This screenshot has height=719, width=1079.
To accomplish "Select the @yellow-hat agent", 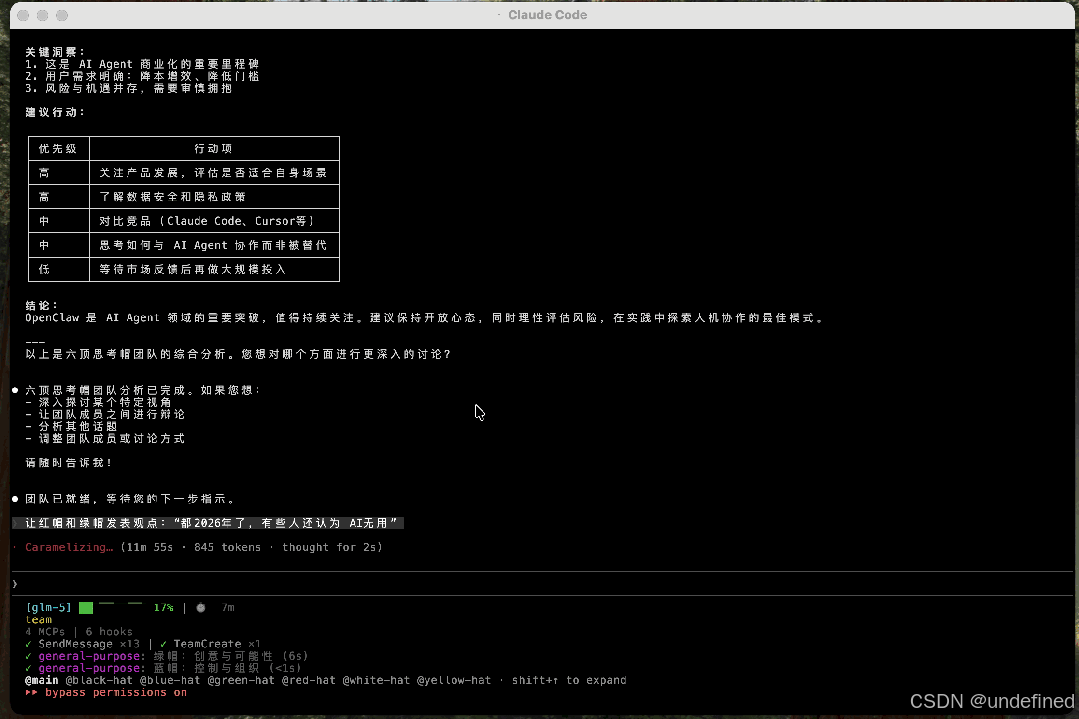I will (x=454, y=680).
